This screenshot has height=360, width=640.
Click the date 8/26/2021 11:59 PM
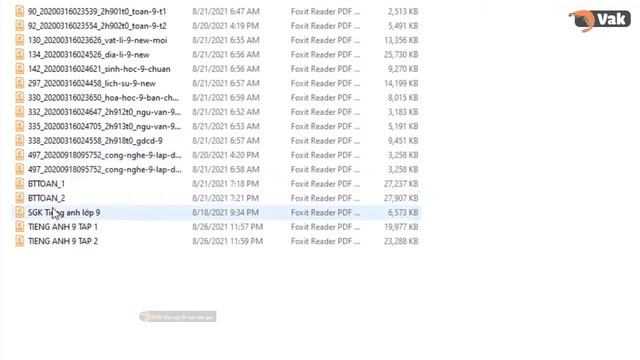227,241
